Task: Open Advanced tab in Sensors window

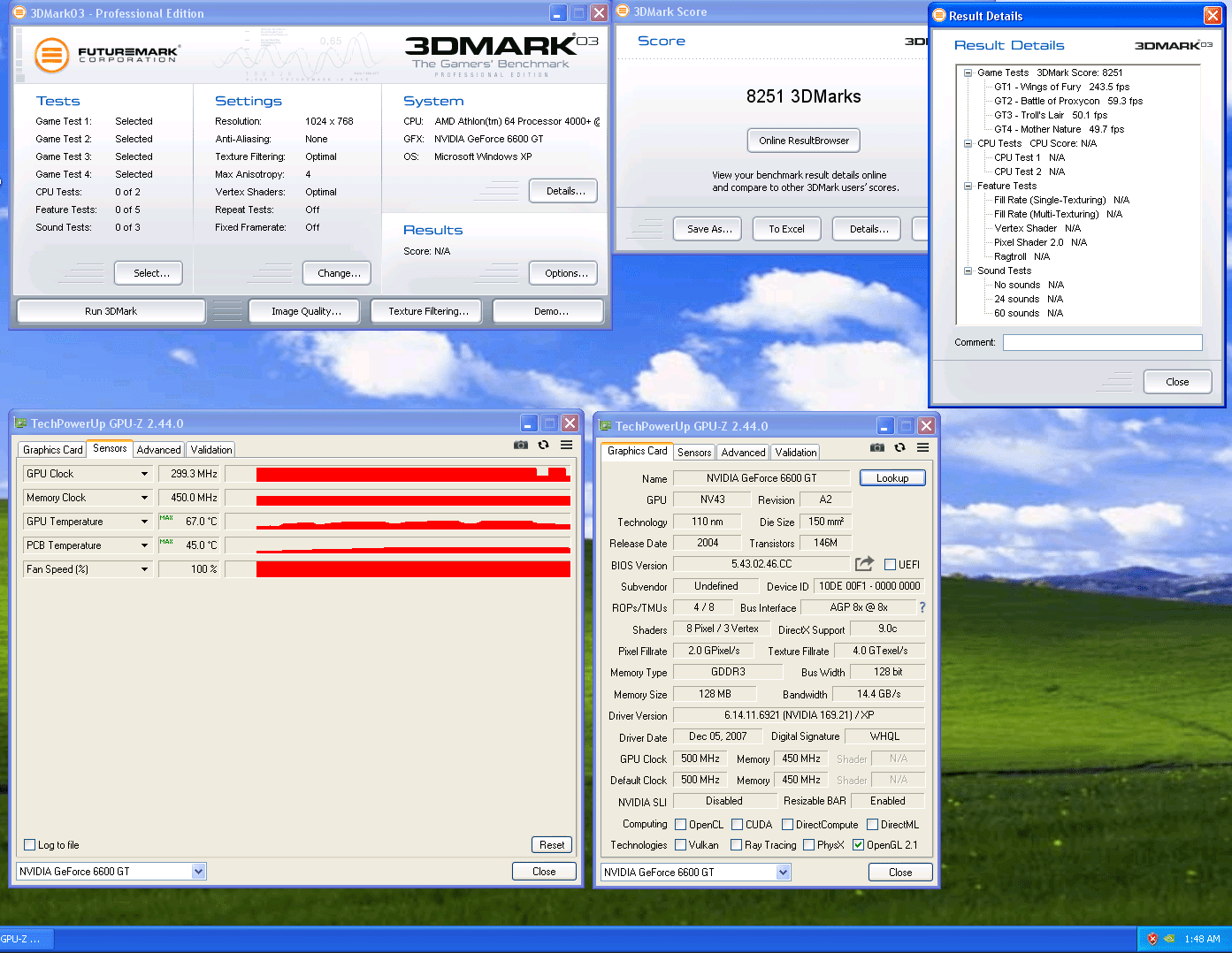Action: coord(159,450)
